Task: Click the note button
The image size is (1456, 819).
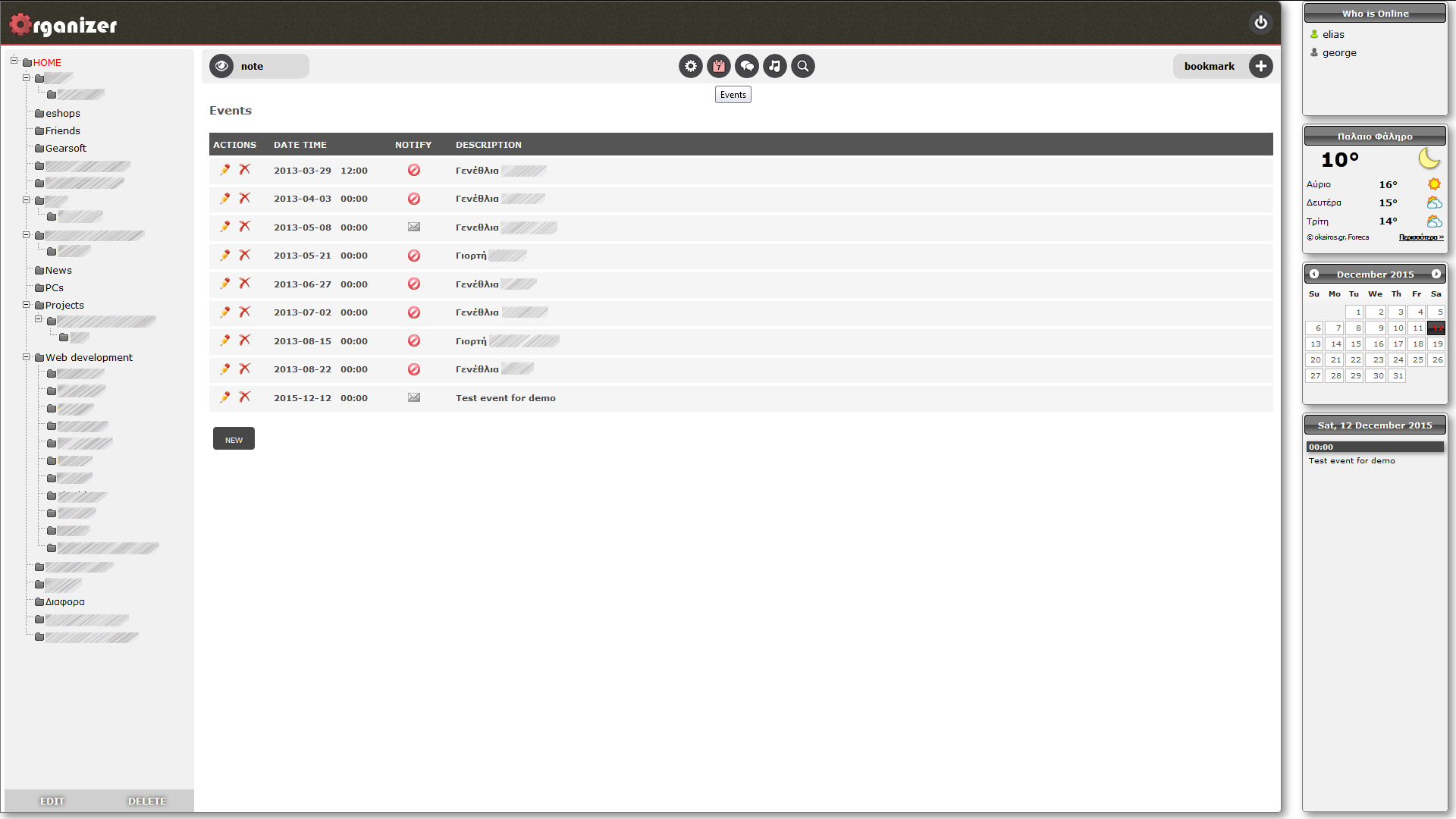Action: [x=252, y=66]
